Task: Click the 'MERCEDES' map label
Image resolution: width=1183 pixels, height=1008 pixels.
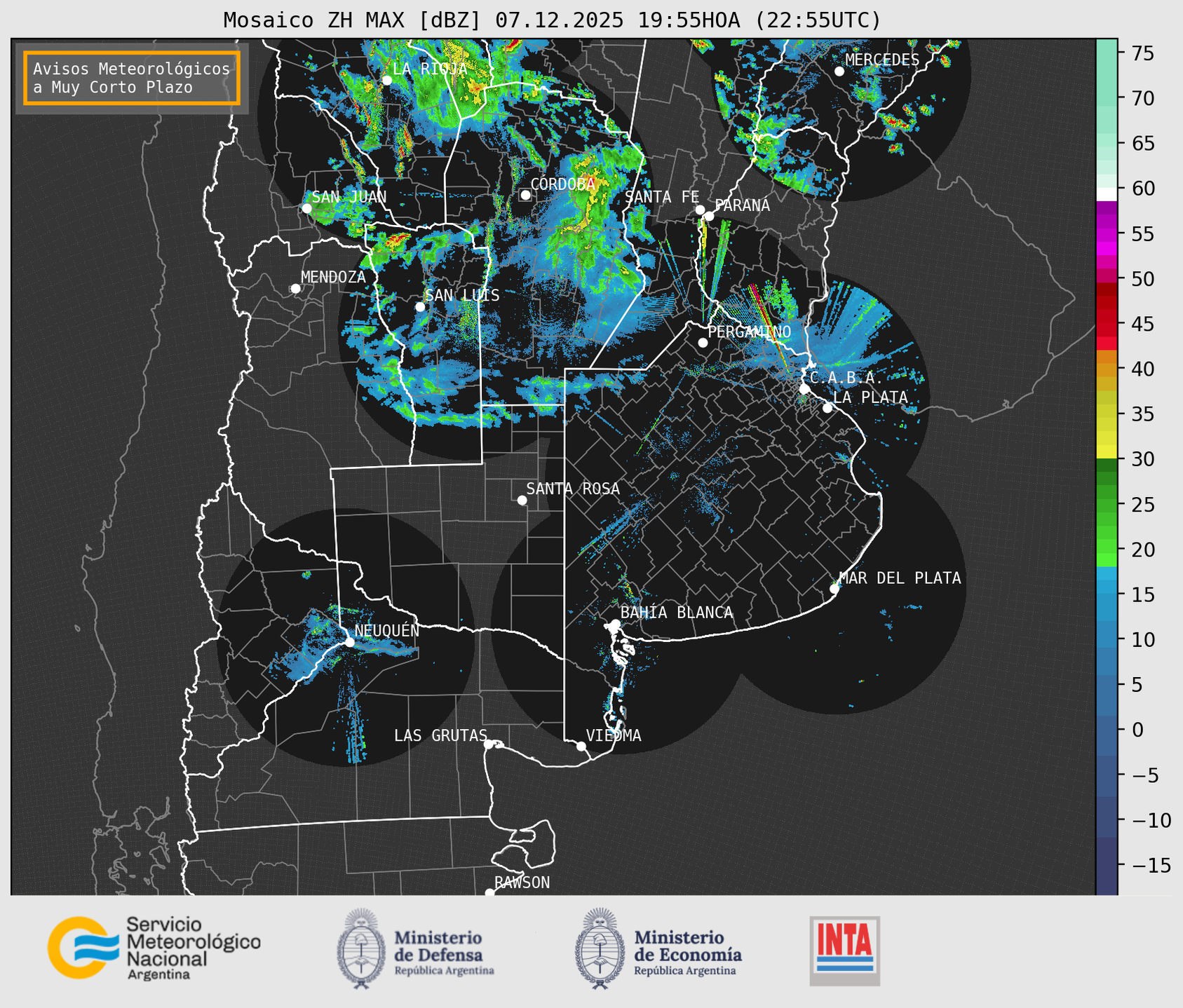Action: pyautogui.click(x=882, y=60)
